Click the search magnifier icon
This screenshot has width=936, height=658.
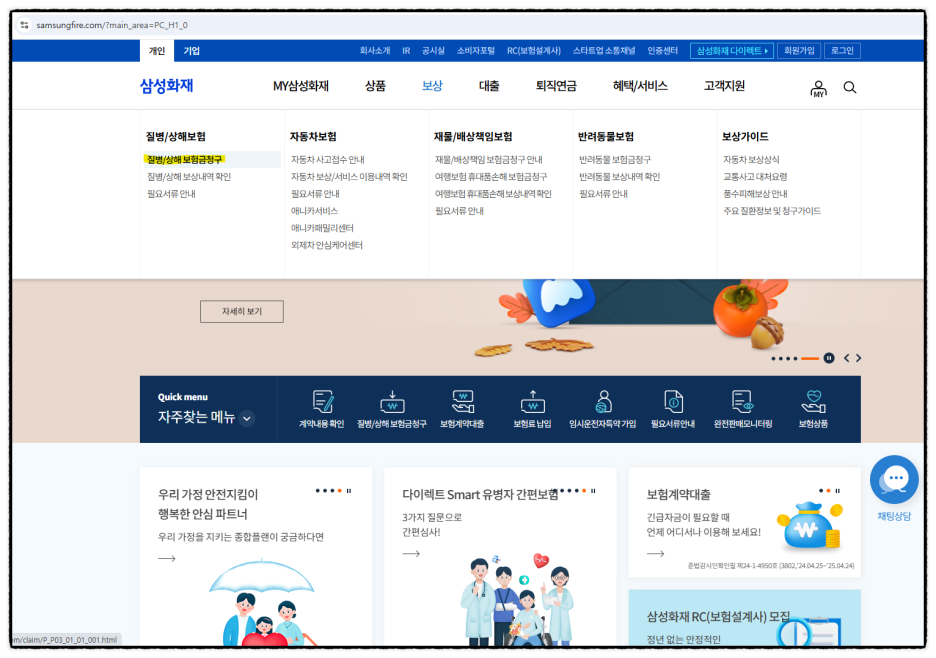(850, 88)
